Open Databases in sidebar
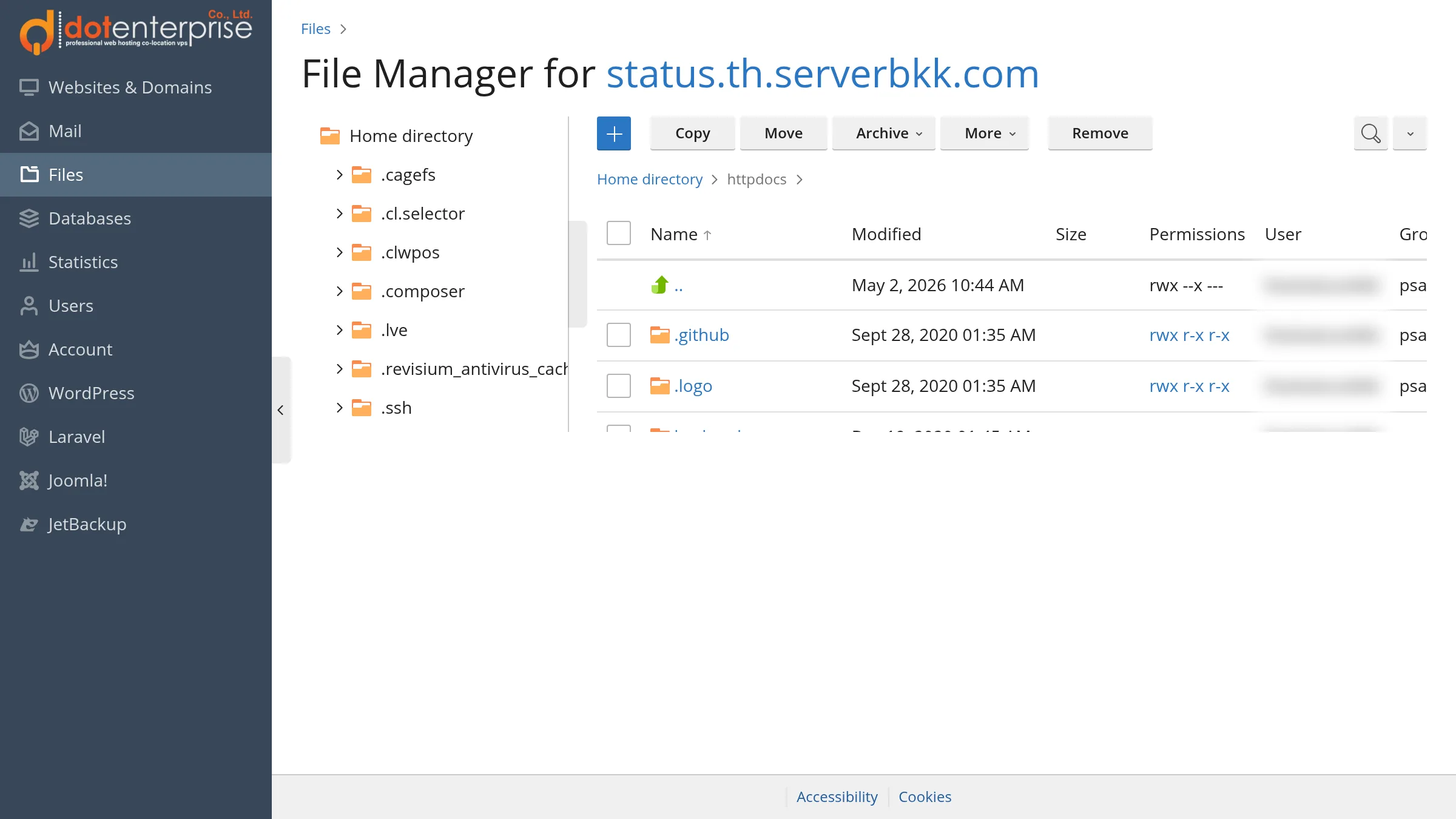The width and height of the screenshot is (1456, 819). point(136,218)
